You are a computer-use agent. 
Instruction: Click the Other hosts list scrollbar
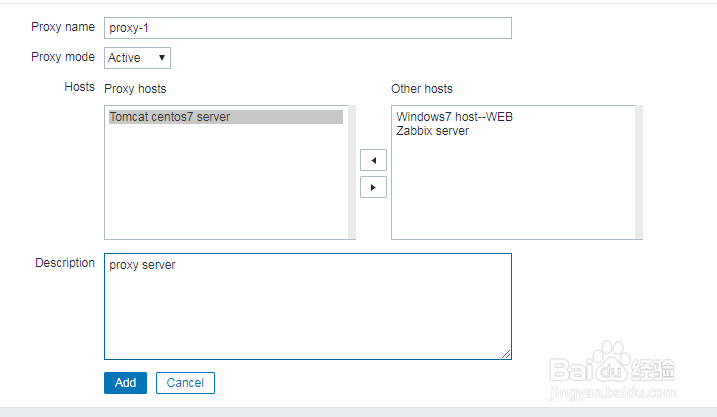(x=638, y=172)
